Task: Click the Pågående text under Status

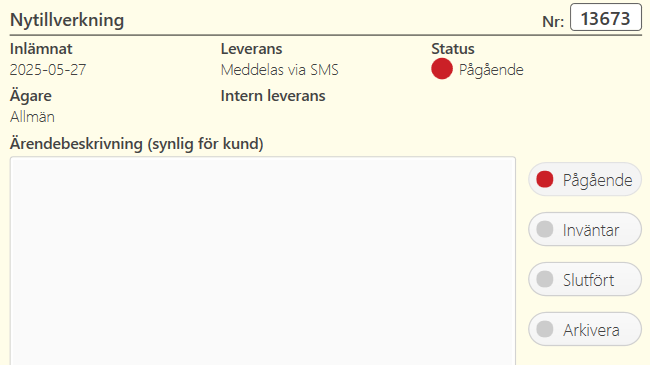Action: click(x=491, y=70)
